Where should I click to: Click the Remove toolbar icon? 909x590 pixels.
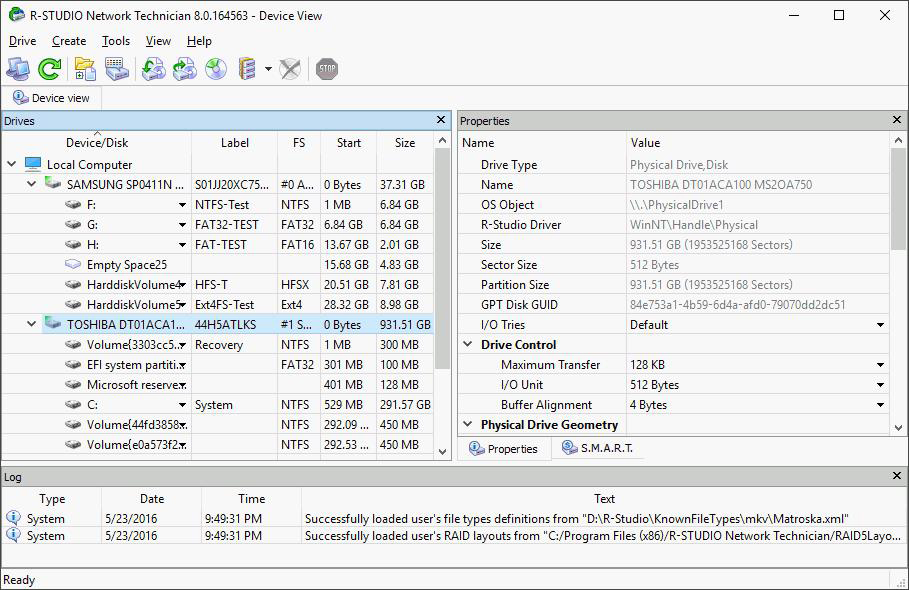click(x=290, y=69)
